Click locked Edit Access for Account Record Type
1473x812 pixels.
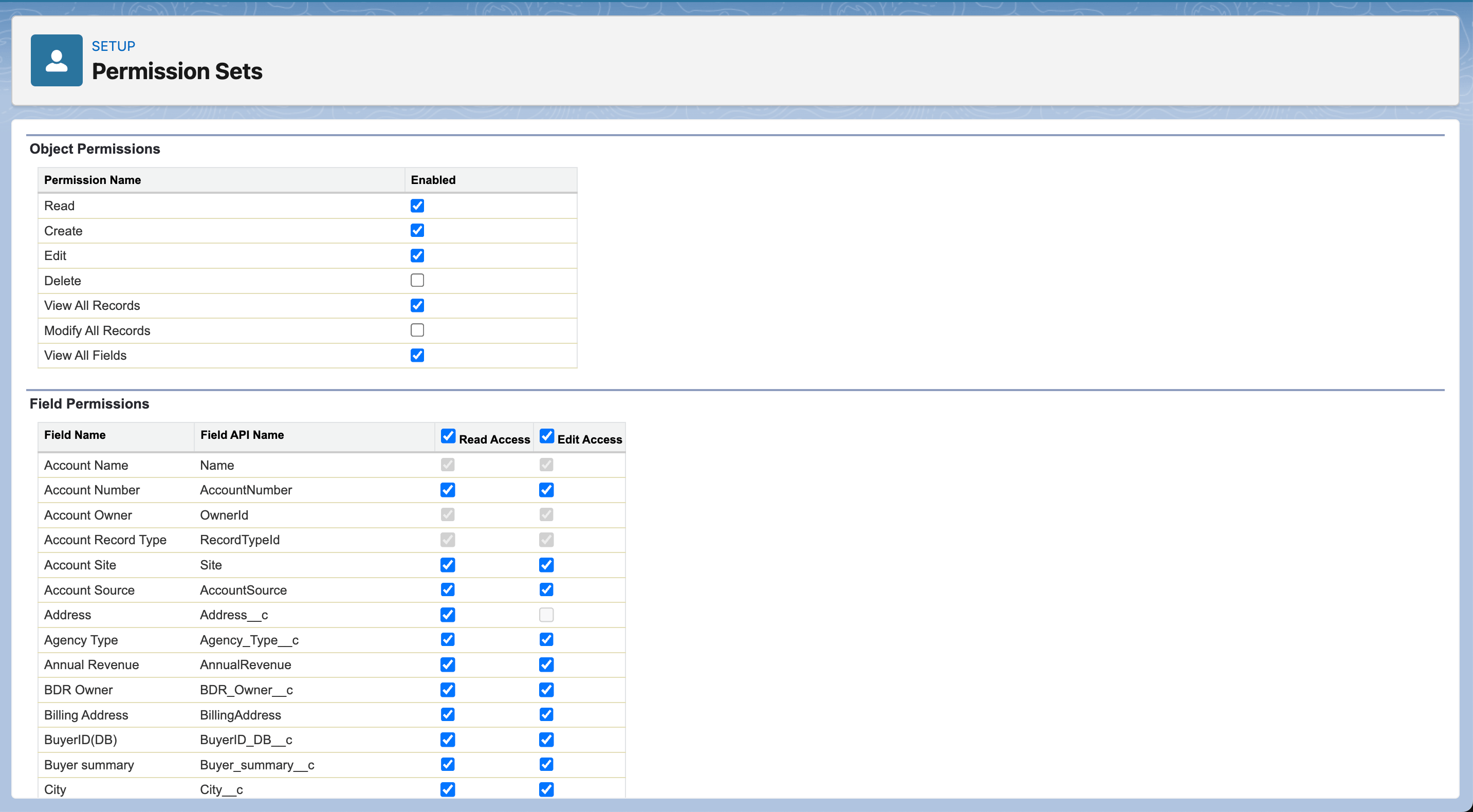(x=546, y=540)
